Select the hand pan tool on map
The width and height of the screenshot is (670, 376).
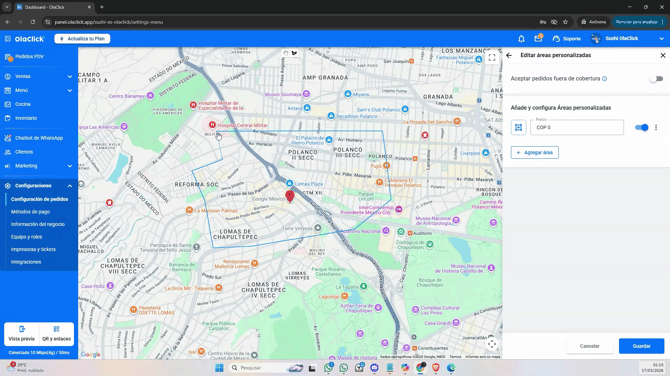coord(286,53)
